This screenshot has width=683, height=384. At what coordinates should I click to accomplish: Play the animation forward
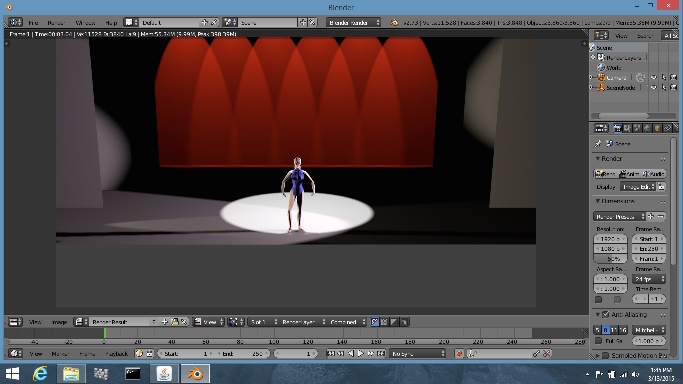coord(361,354)
